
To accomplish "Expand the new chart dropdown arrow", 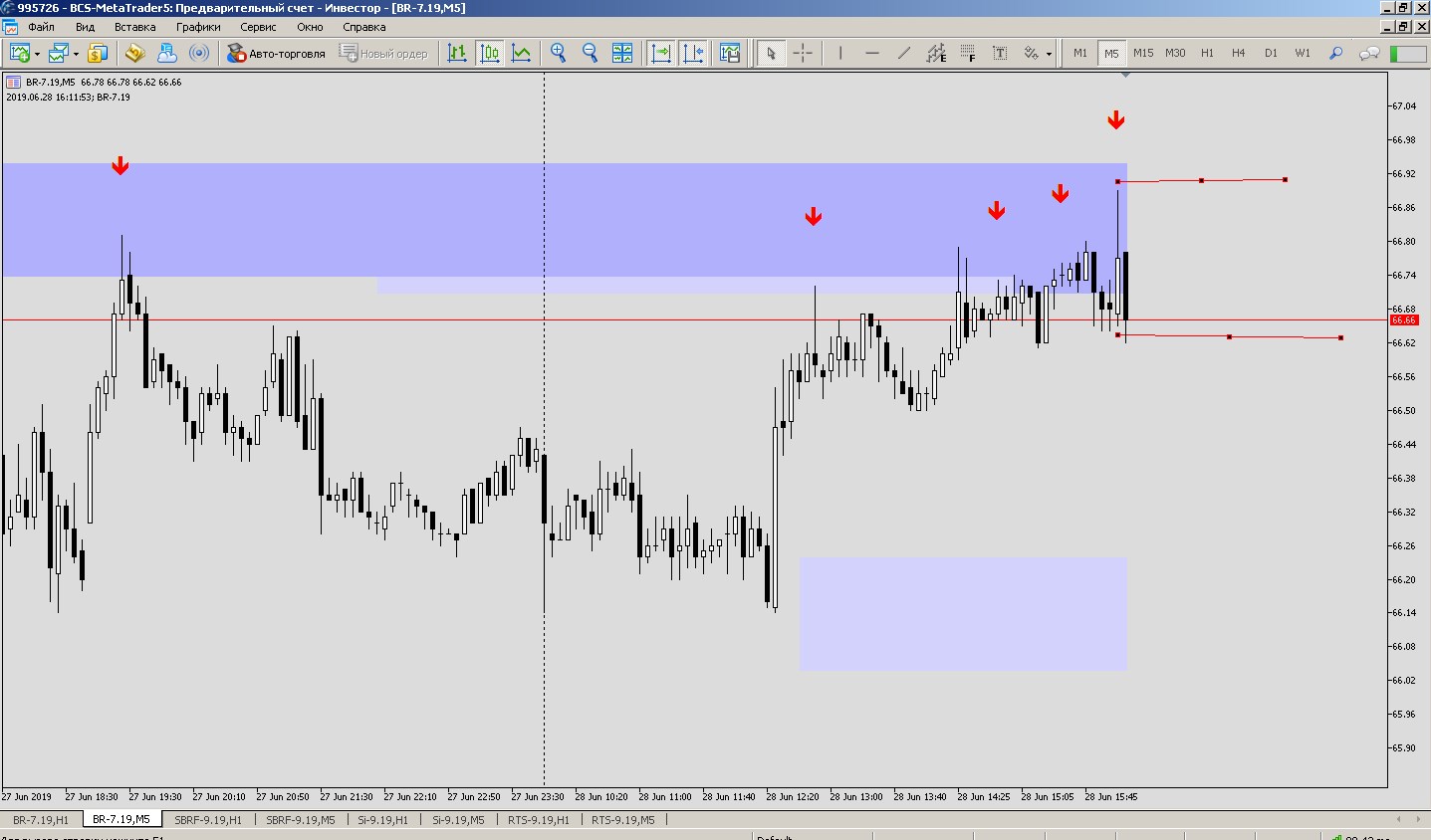I will [x=37, y=54].
